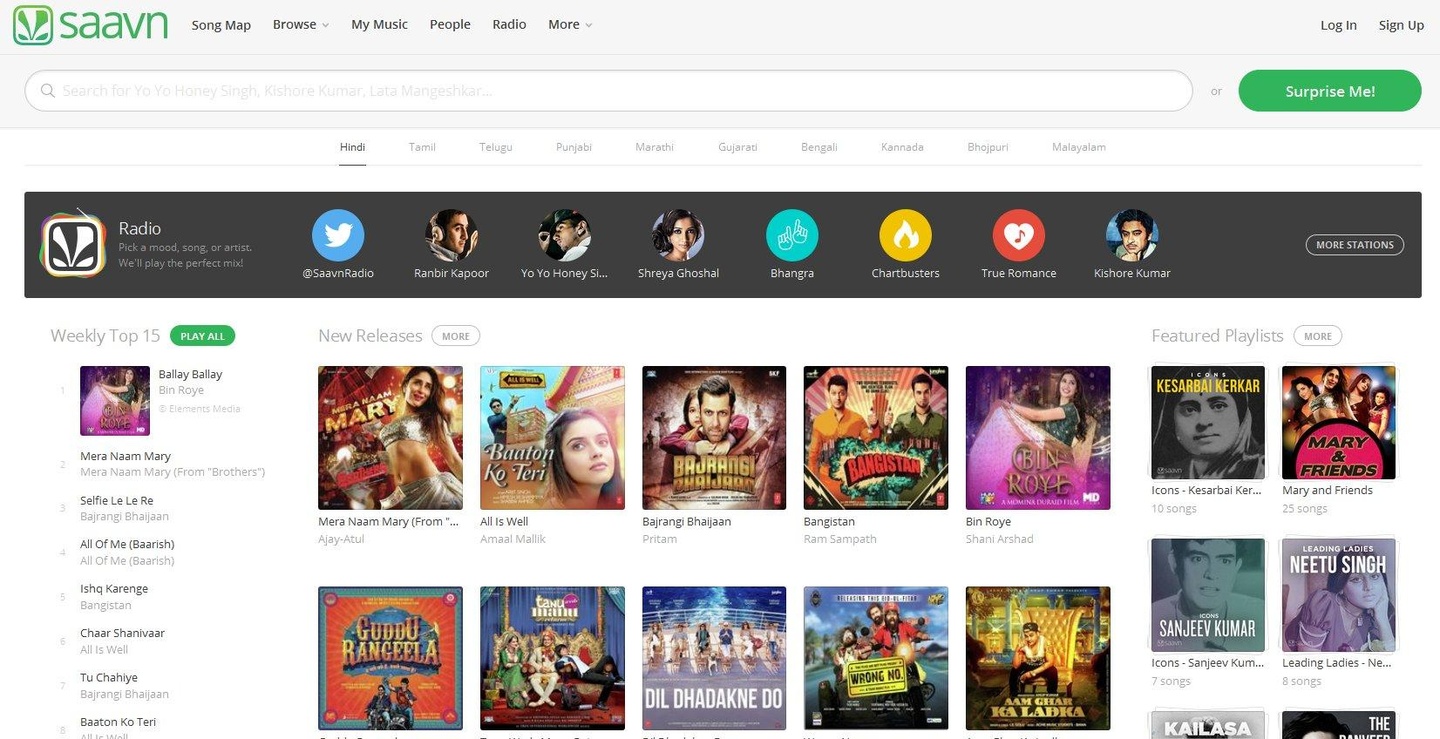Open the Mera Naam Mary album cover
The width and height of the screenshot is (1440, 739).
point(390,438)
